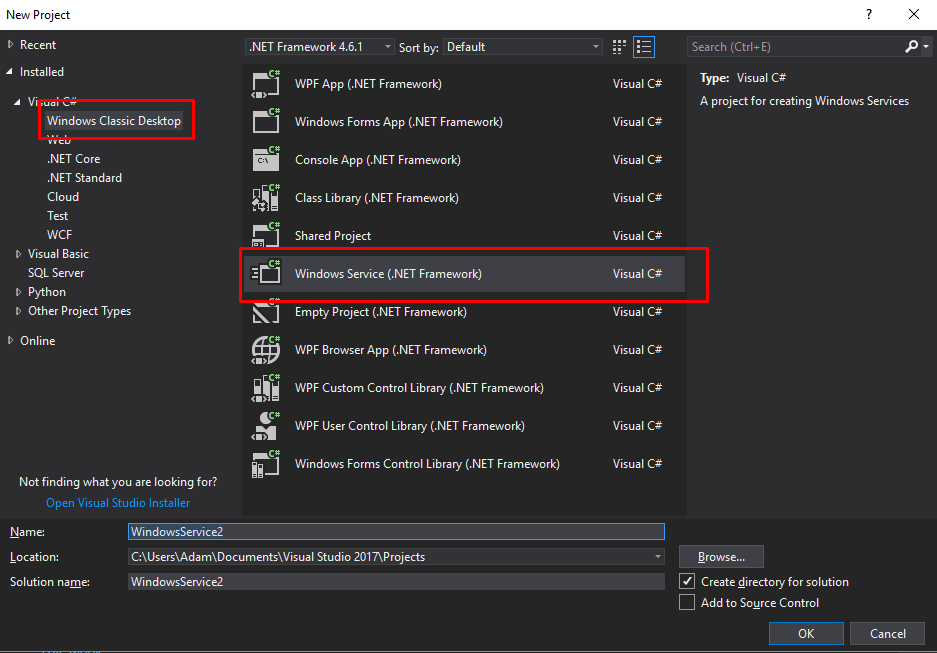
Task: Open Visual Studio Installer link
Action: [x=118, y=503]
